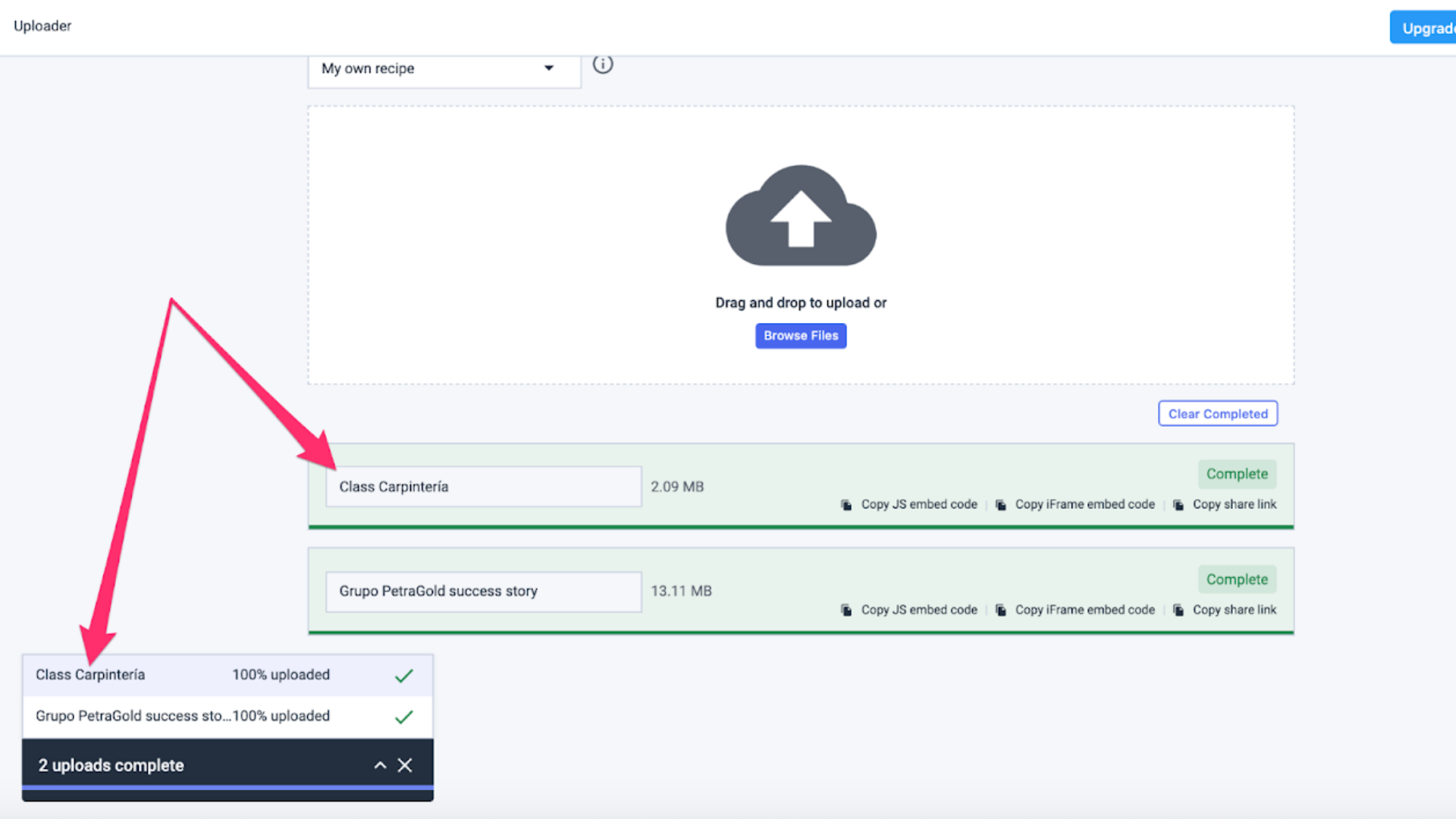This screenshot has height=819, width=1456.
Task: Select the Class Carpintería filename field
Action: [483, 486]
